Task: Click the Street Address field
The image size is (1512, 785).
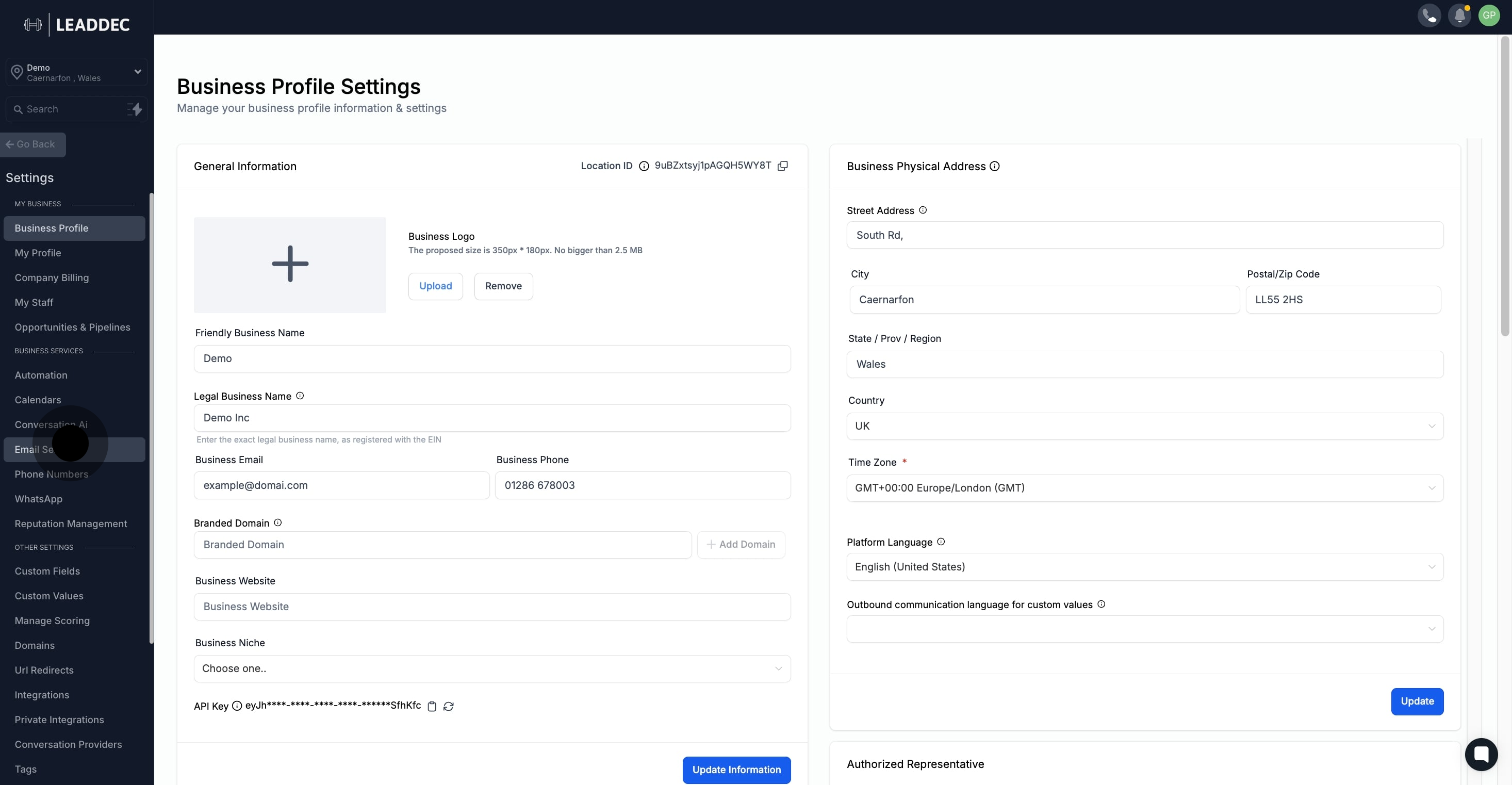Action: tap(1144, 235)
